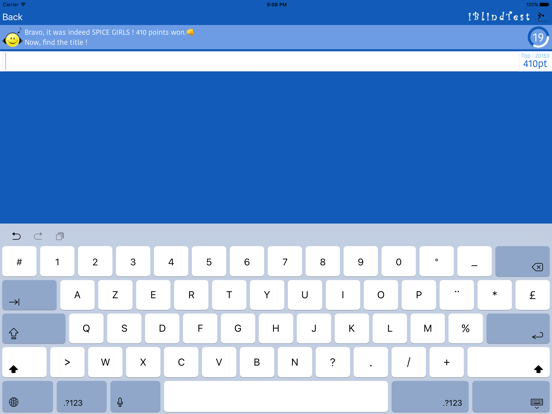Tap the X letter key
The width and height of the screenshot is (552, 414).
click(143, 362)
